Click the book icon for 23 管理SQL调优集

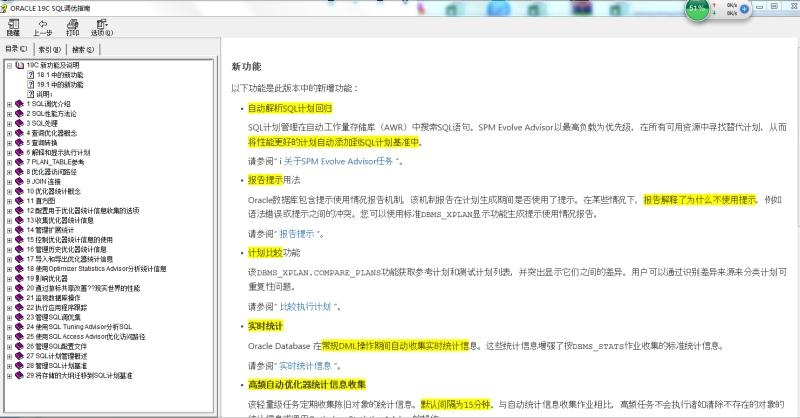(x=19, y=317)
